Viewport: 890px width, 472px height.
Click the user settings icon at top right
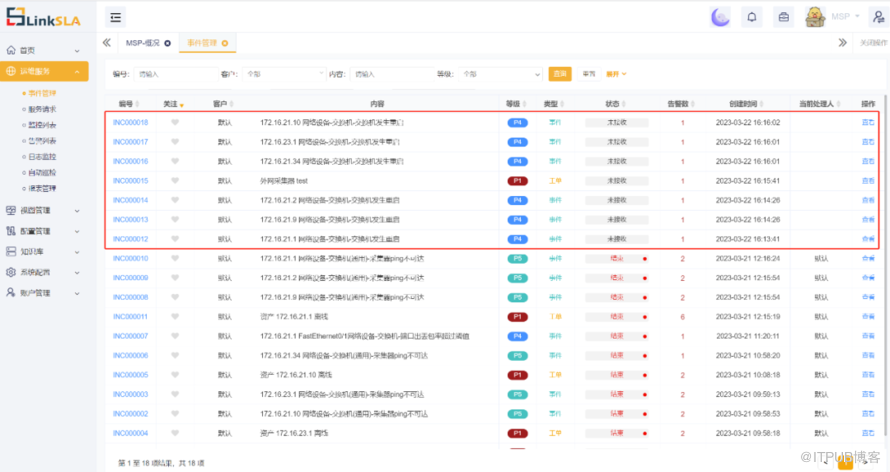coord(873,17)
